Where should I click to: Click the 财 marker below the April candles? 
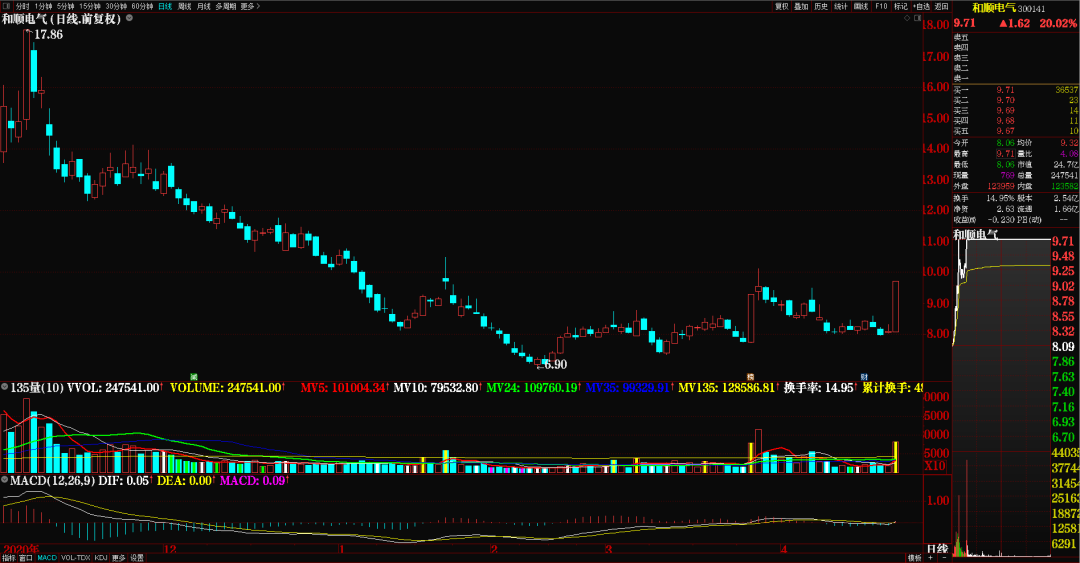coord(864,377)
